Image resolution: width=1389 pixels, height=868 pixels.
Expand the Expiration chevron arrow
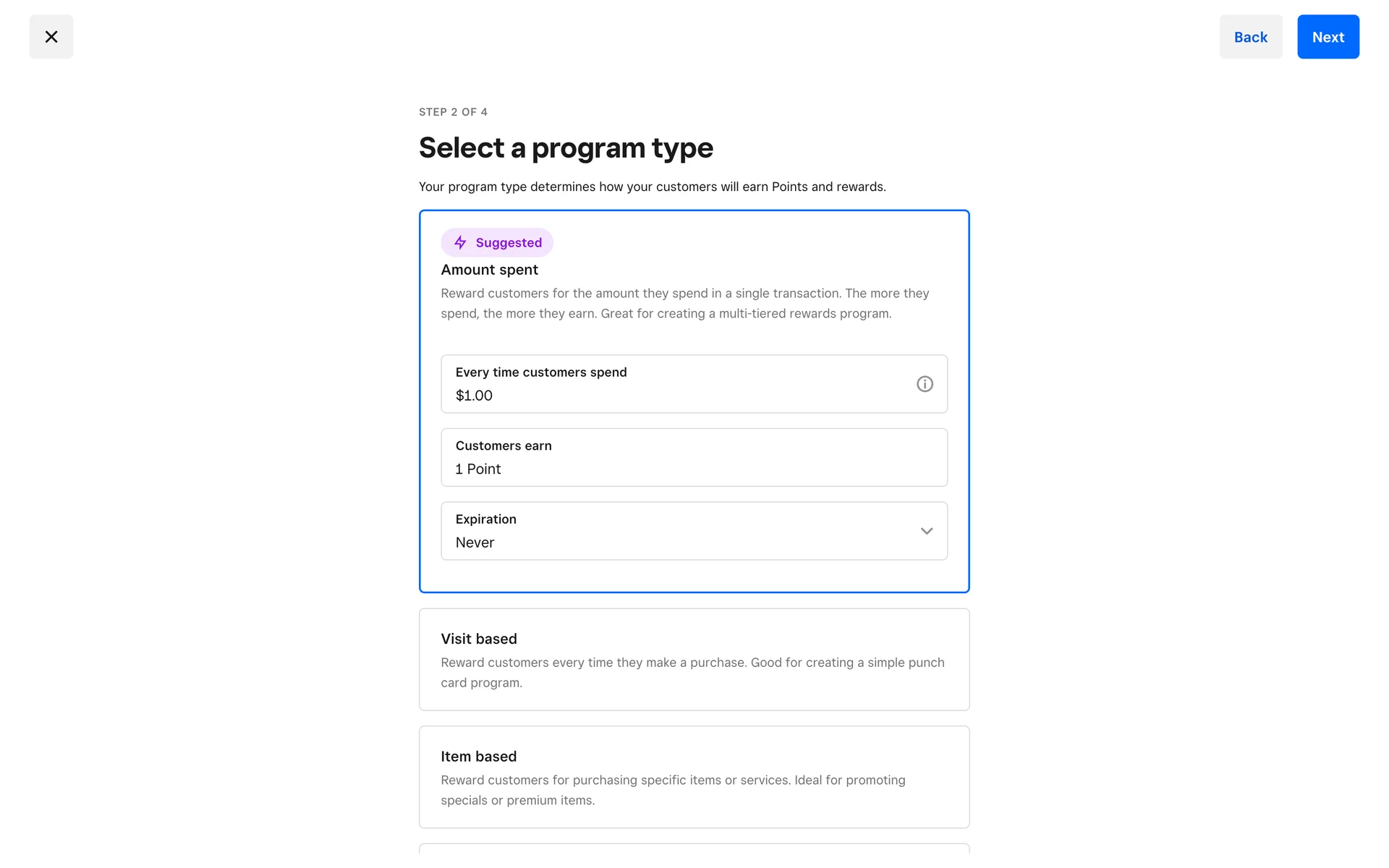926,531
